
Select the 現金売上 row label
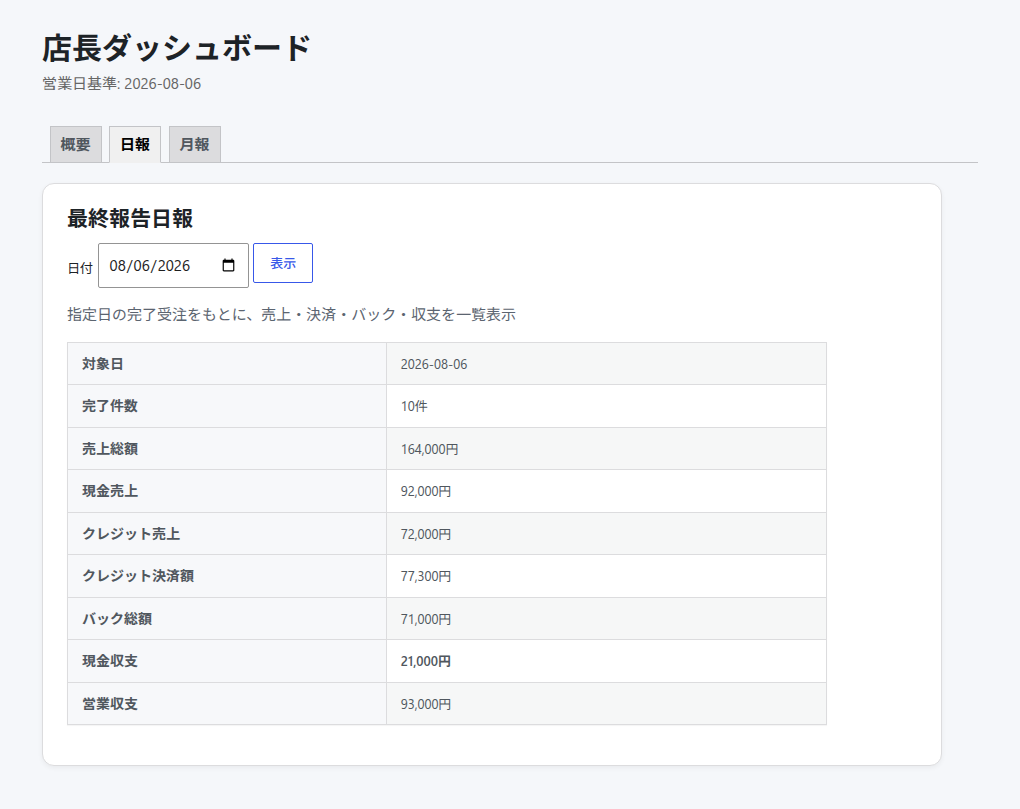click(227, 491)
